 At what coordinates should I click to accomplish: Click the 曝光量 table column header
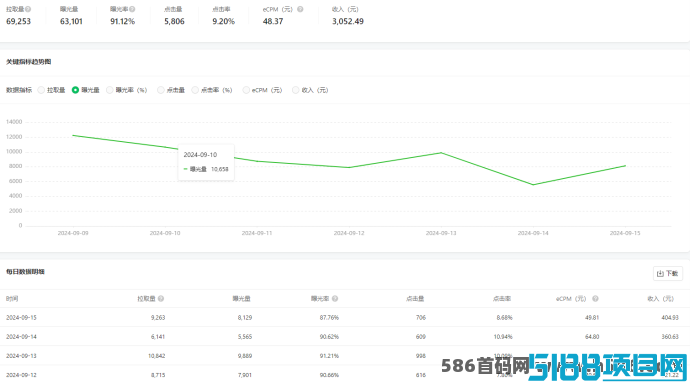coord(242,298)
